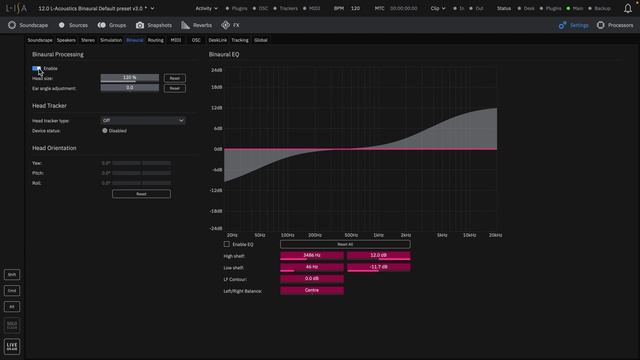Toggle the Solo Clear button
This screenshot has width=640, height=360.
tap(12, 325)
